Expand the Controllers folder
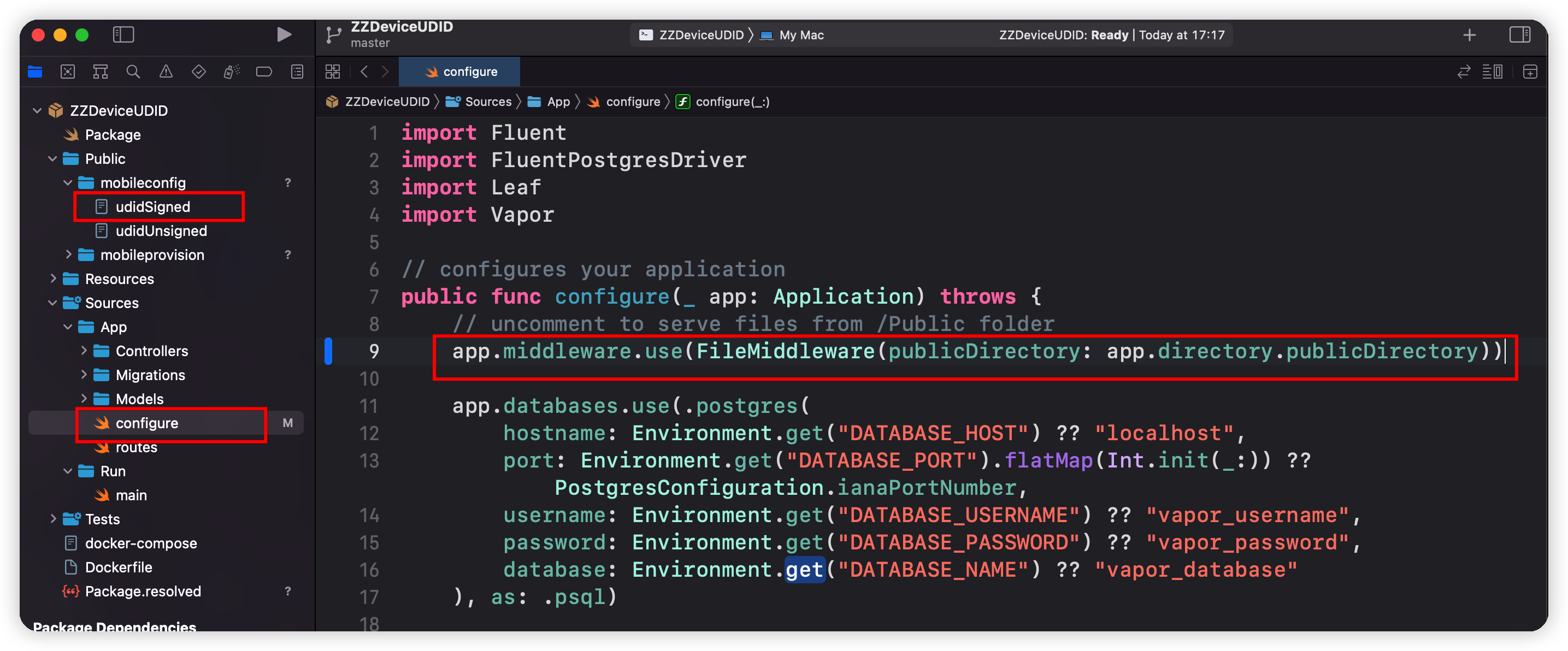Viewport: 1568px width, 651px height. click(84, 351)
